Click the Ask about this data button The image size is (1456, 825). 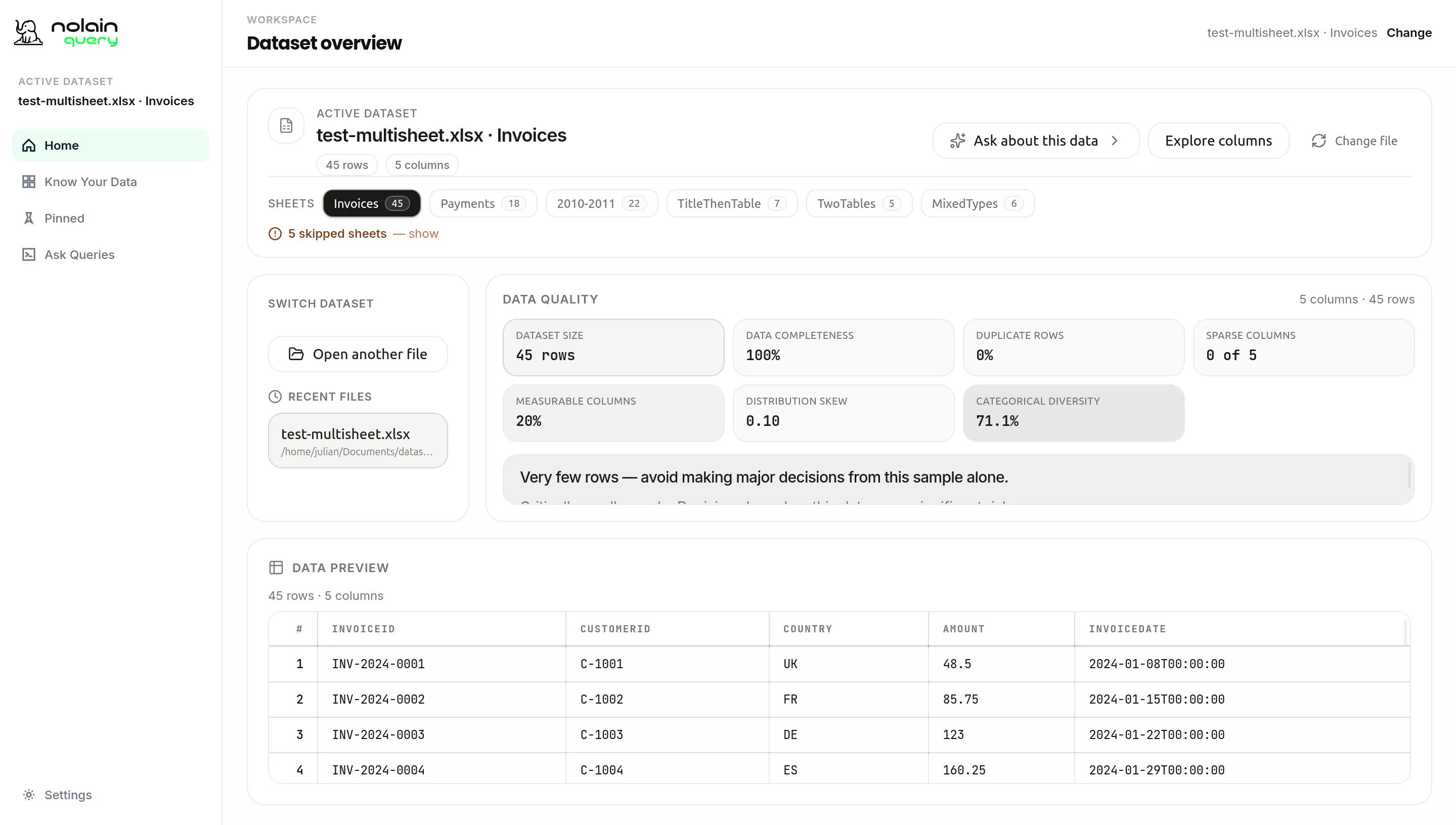click(1036, 141)
